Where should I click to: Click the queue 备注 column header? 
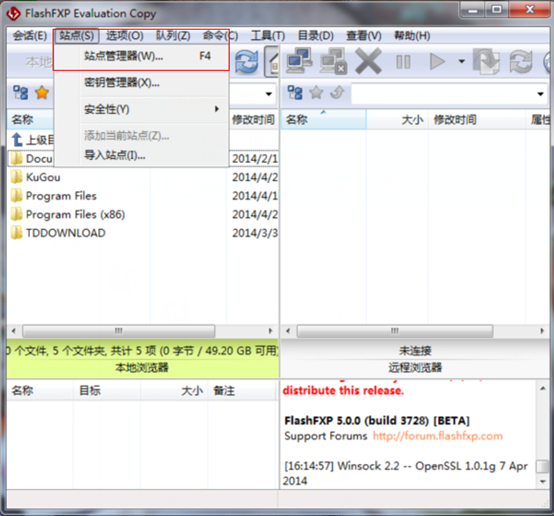241,391
